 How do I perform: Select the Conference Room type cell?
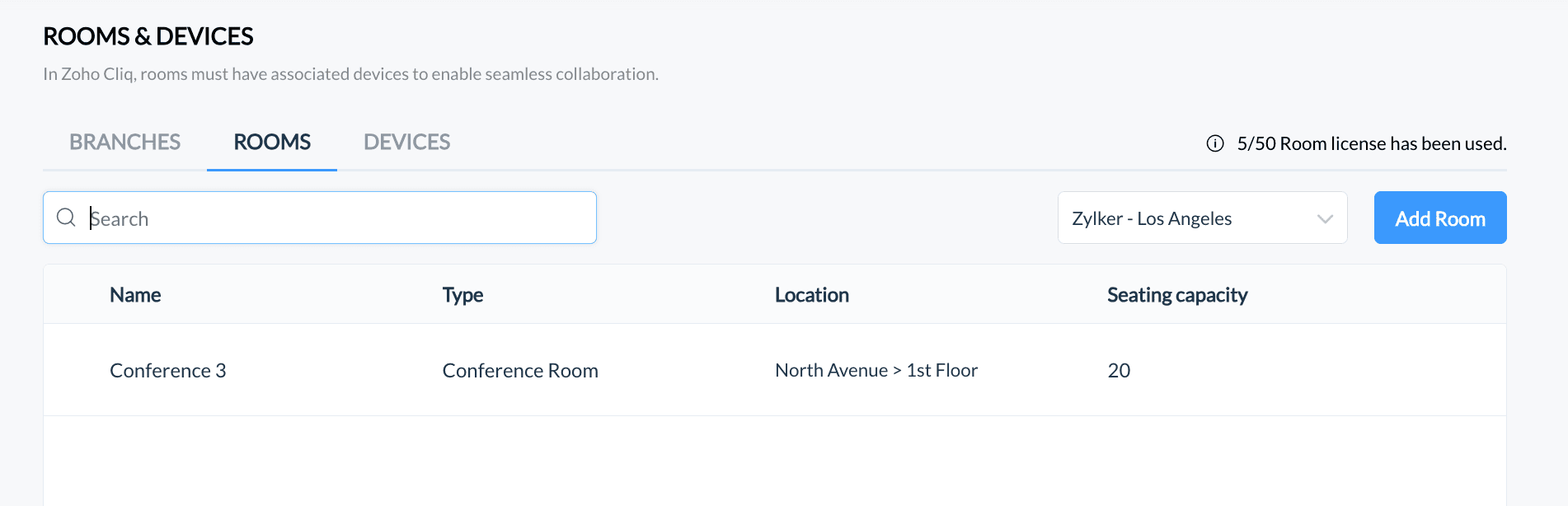(520, 370)
